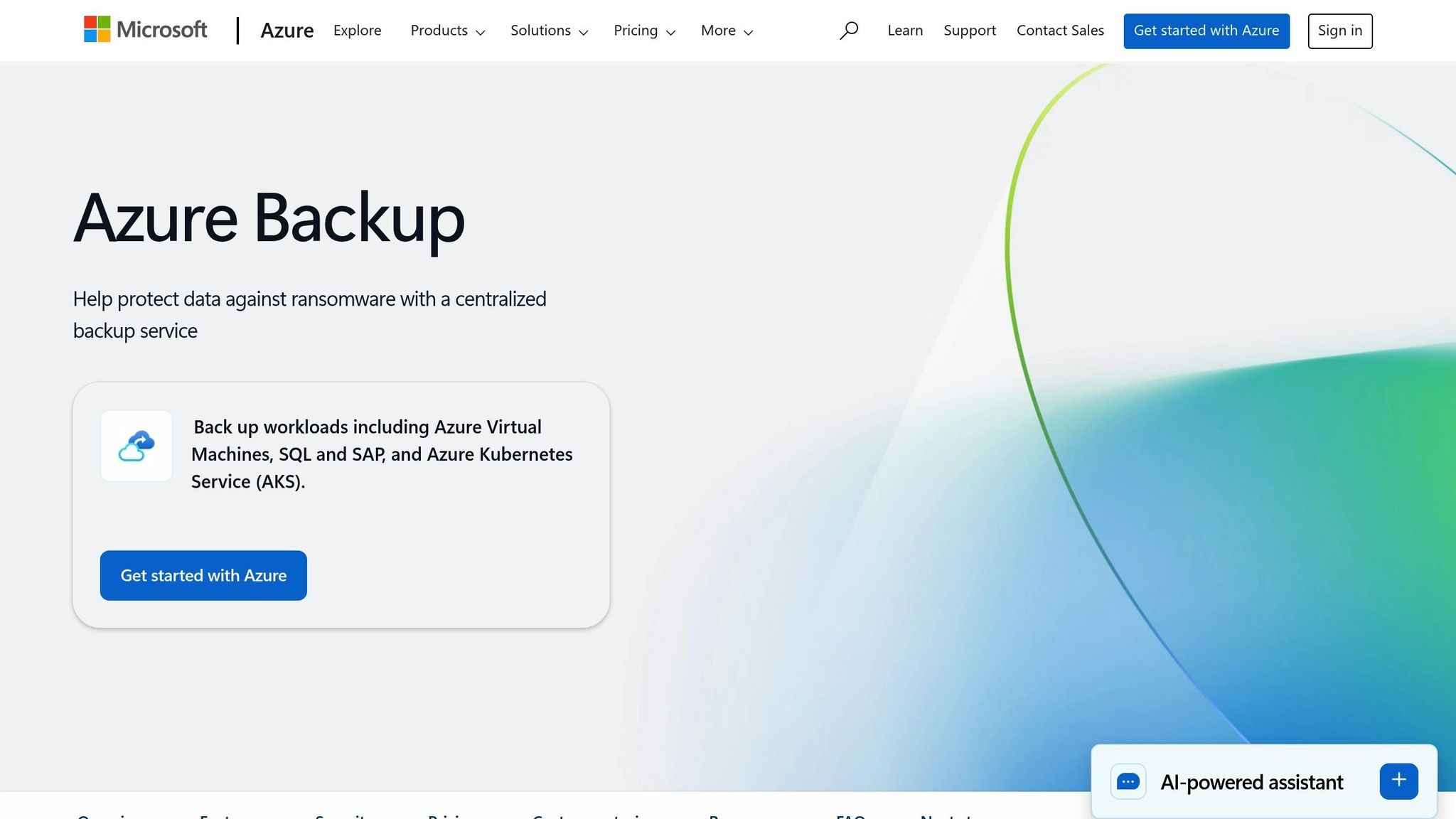
Task: Click the Microsoft logo
Action: point(145,30)
